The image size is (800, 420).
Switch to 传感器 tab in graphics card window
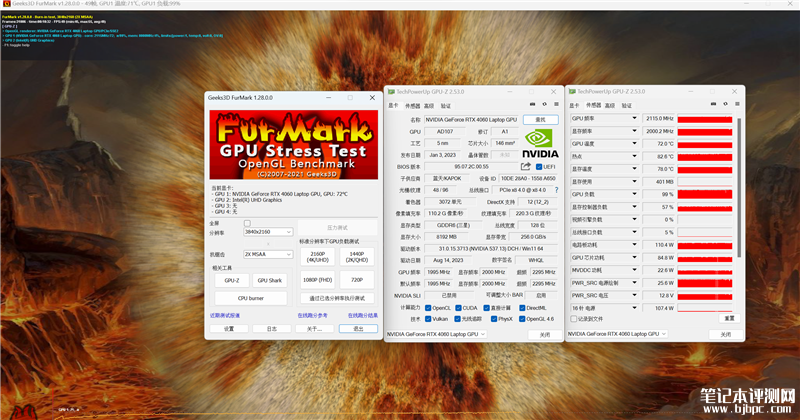point(412,106)
